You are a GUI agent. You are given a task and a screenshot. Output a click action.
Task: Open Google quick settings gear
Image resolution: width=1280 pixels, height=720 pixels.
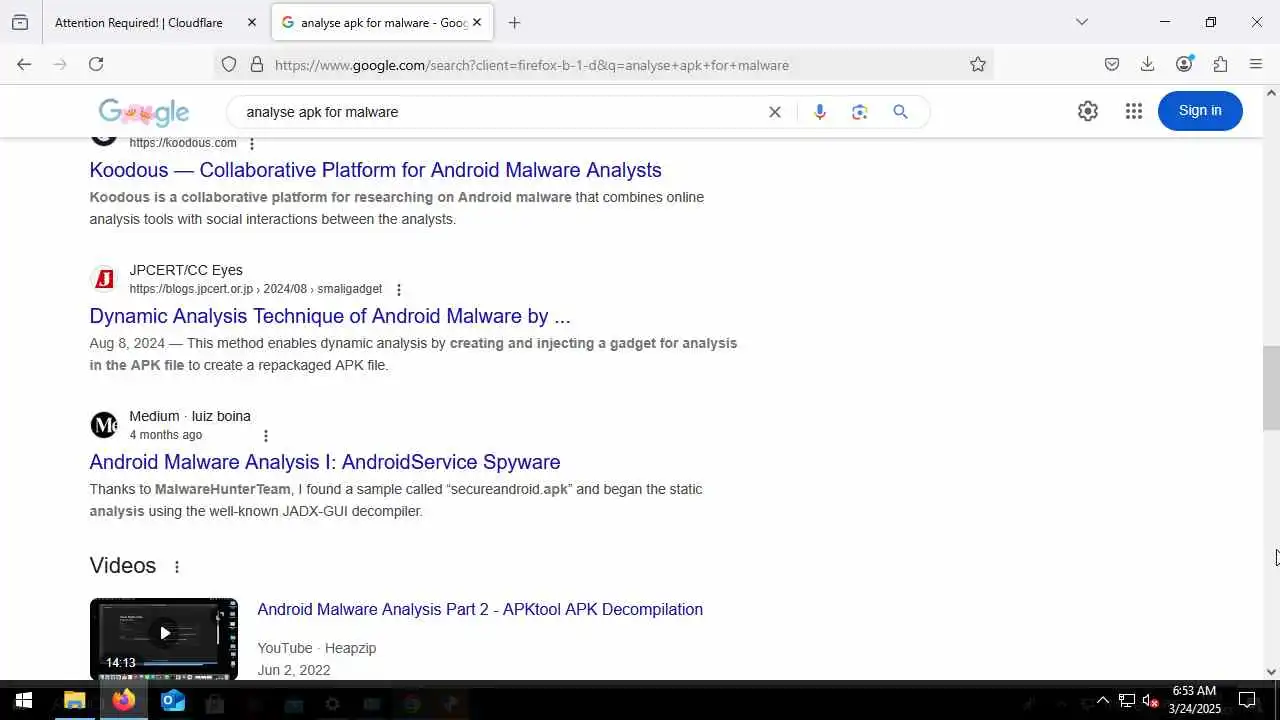point(1088,111)
